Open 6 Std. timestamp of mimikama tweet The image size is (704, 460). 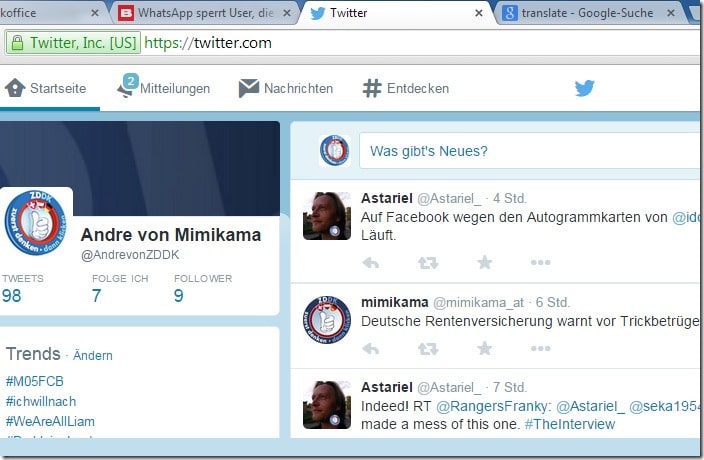[x=553, y=302]
